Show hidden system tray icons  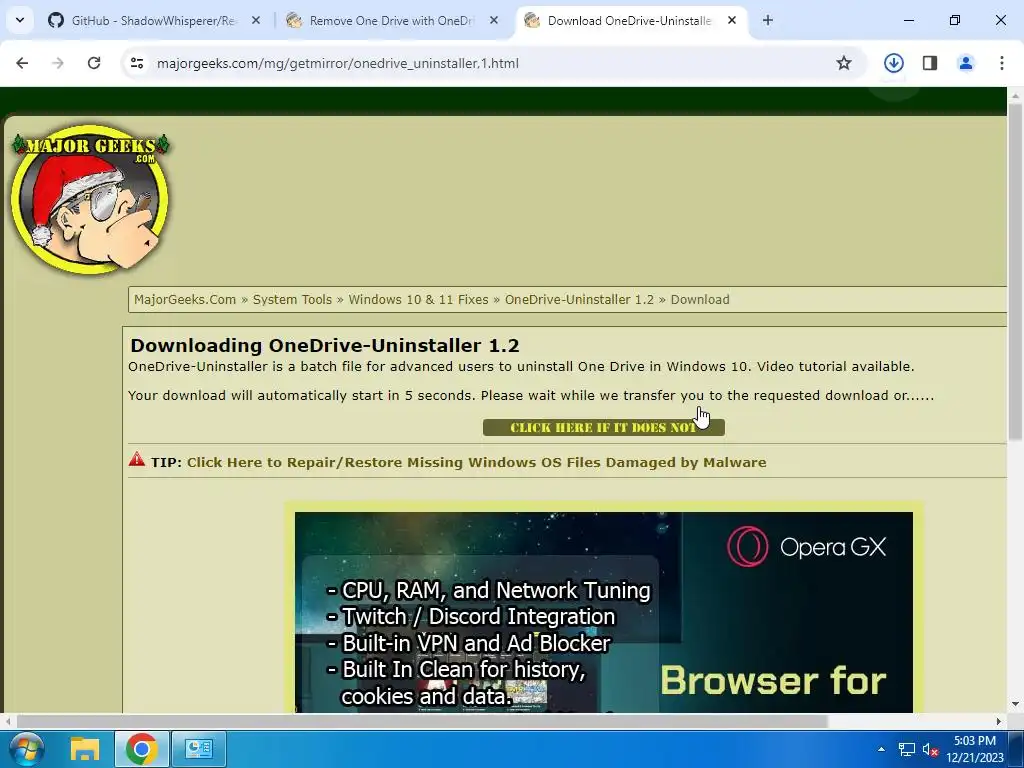(x=881, y=750)
